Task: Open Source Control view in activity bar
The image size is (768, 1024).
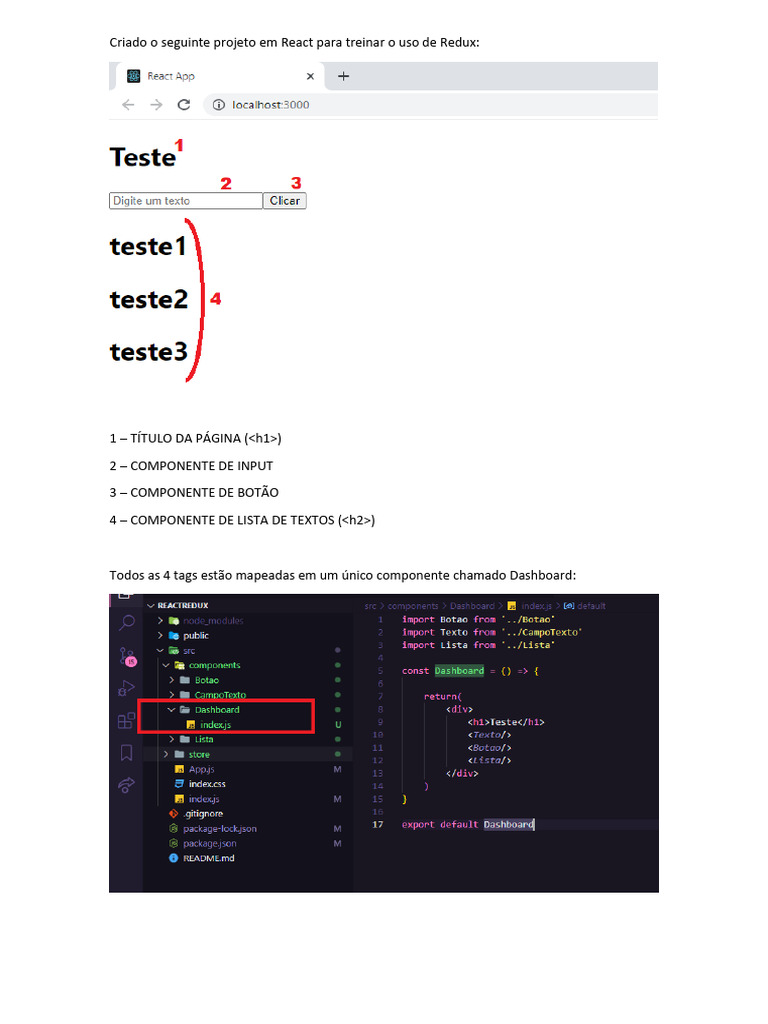Action: click(x=127, y=656)
